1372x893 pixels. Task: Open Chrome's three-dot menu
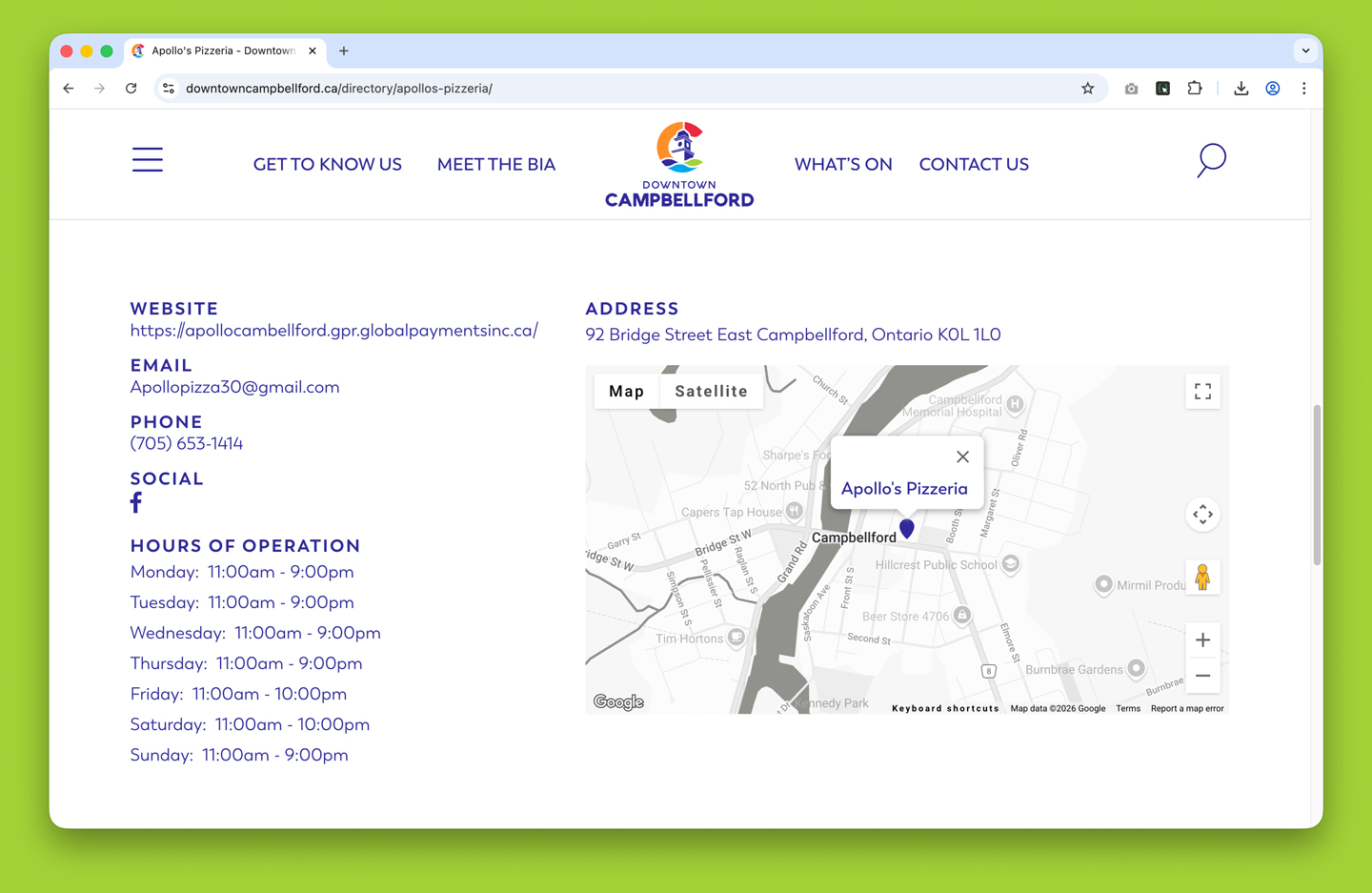(x=1303, y=89)
